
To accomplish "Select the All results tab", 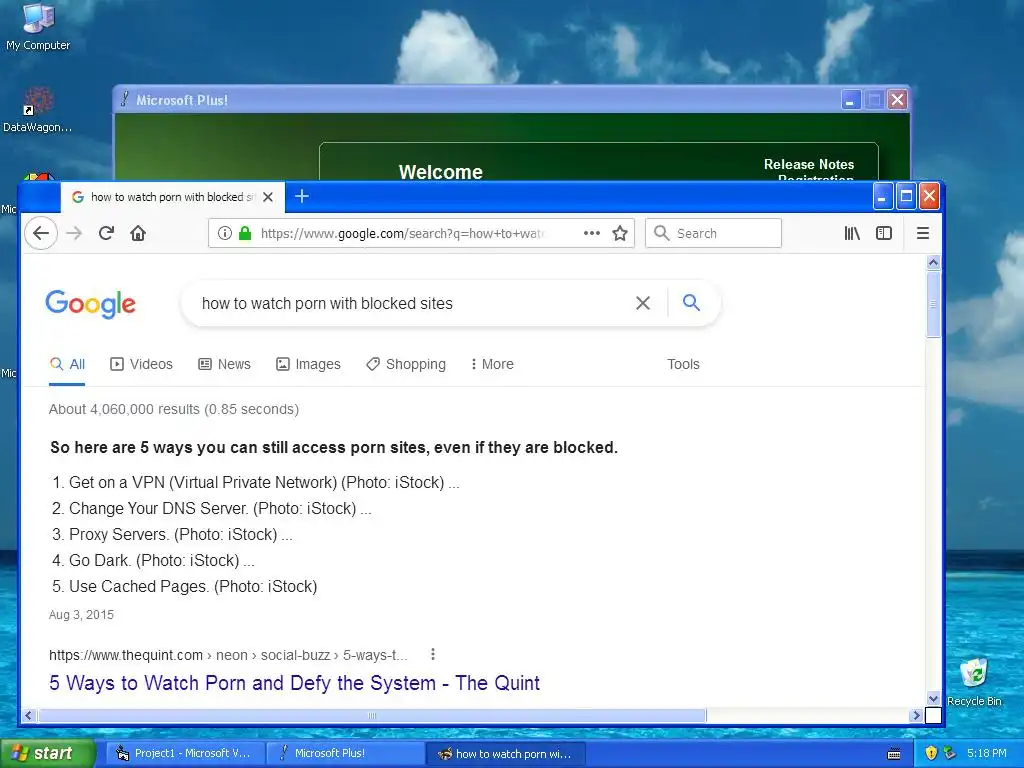I will pyautogui.click(x=67, y=364).
